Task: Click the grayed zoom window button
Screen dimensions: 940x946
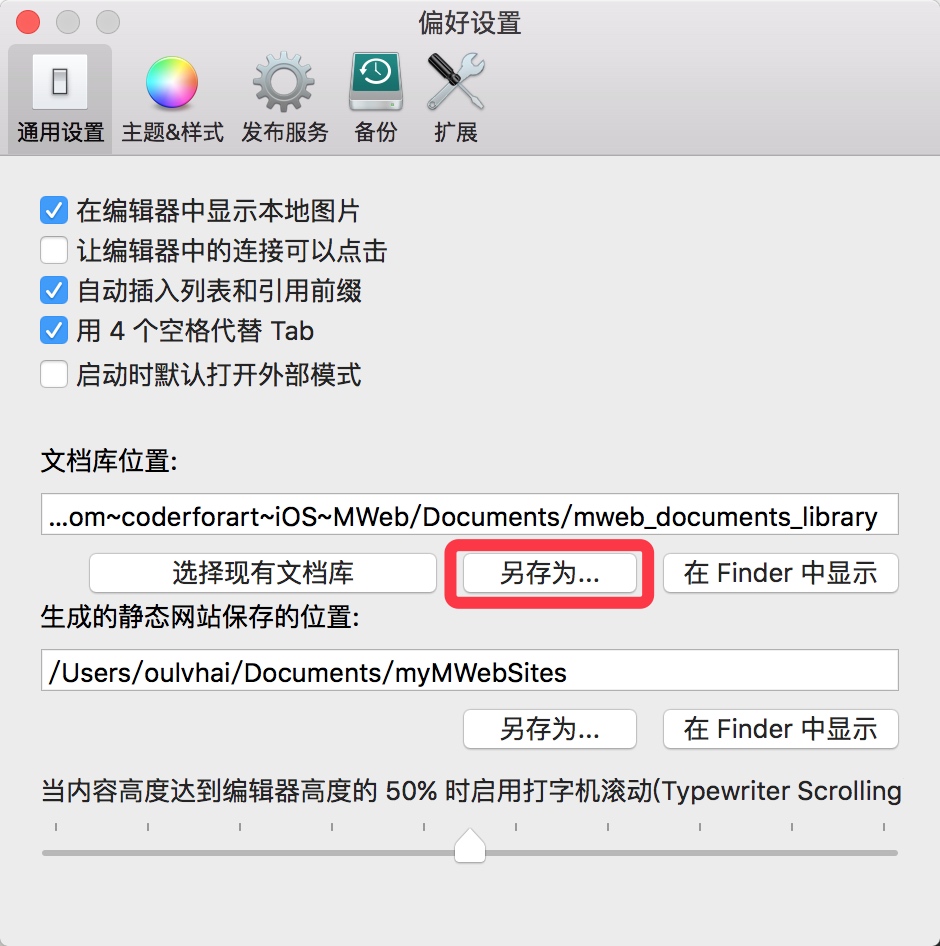Action: click(x=107, y=22)
